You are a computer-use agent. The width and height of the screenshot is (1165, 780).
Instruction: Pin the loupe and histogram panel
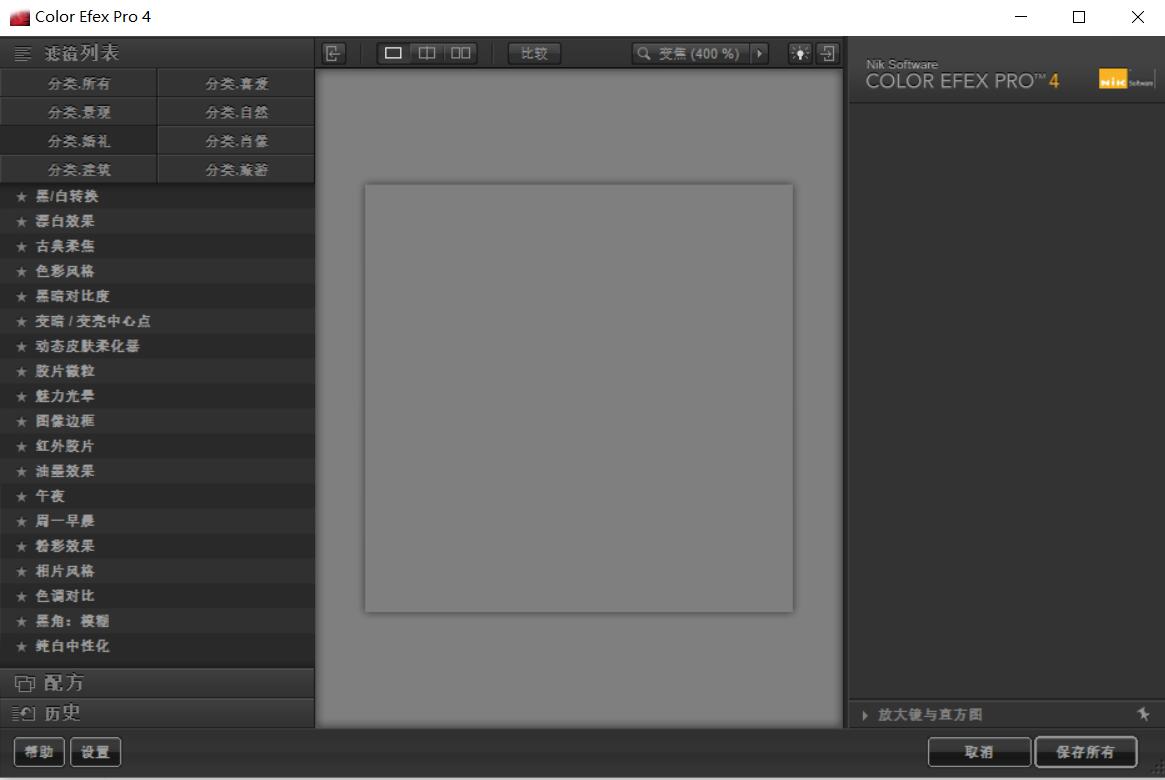coord(1143,714)
